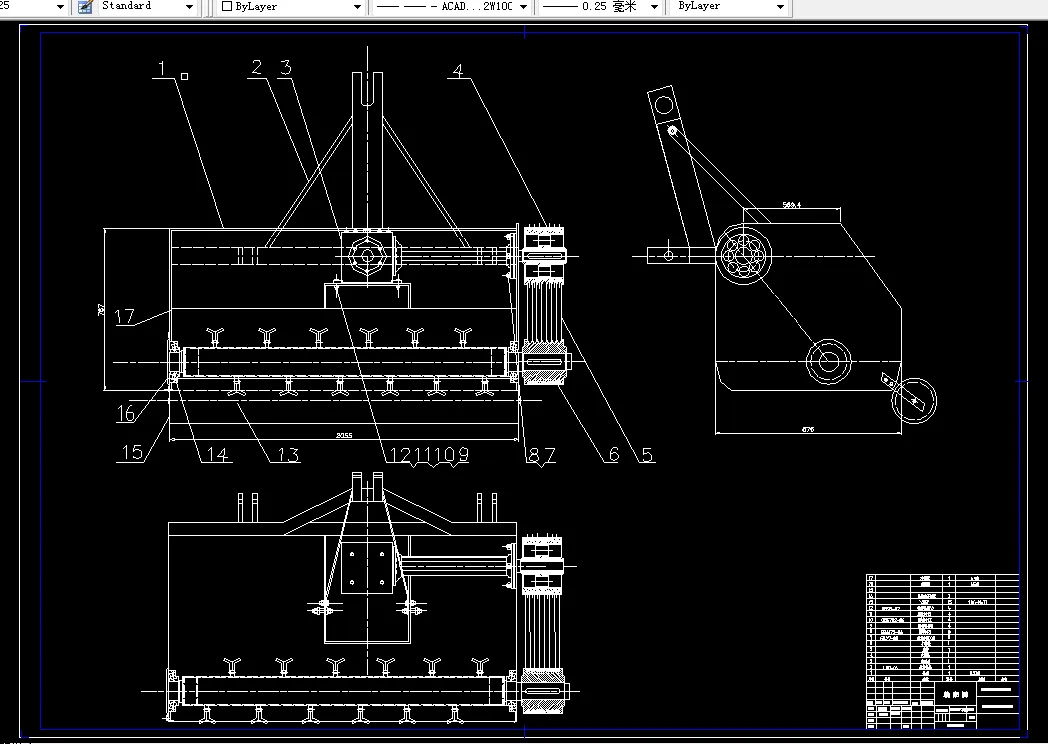Select part callout number 17
The width and height of the screenshot is (1048, 744).
[x=124, y=316]
